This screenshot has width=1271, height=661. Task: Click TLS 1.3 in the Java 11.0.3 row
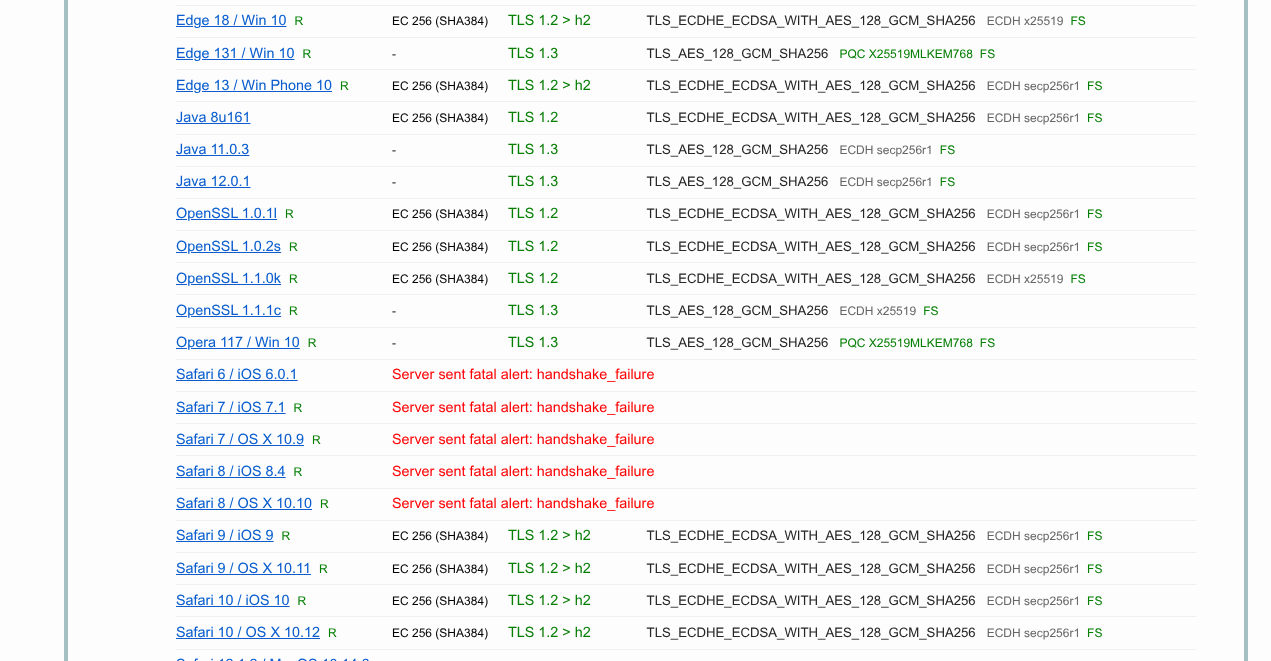(x=533, y=149)
